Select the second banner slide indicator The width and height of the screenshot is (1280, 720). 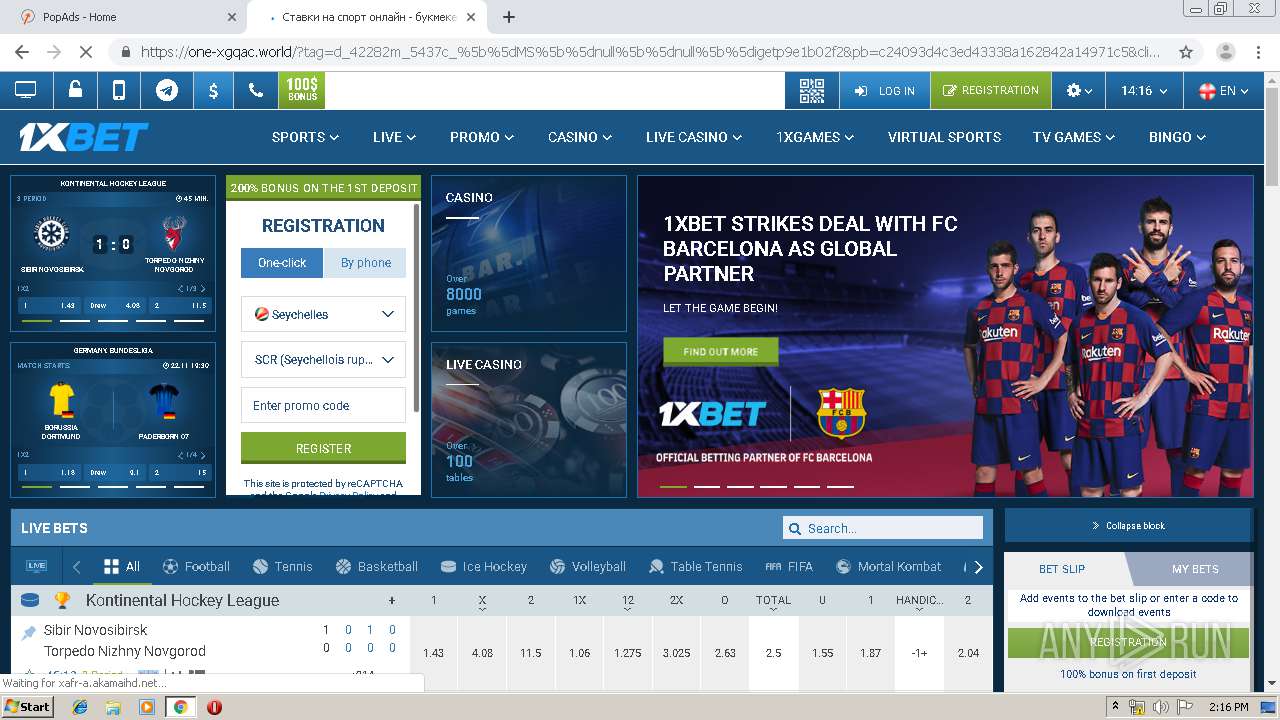tap(706, 487)
